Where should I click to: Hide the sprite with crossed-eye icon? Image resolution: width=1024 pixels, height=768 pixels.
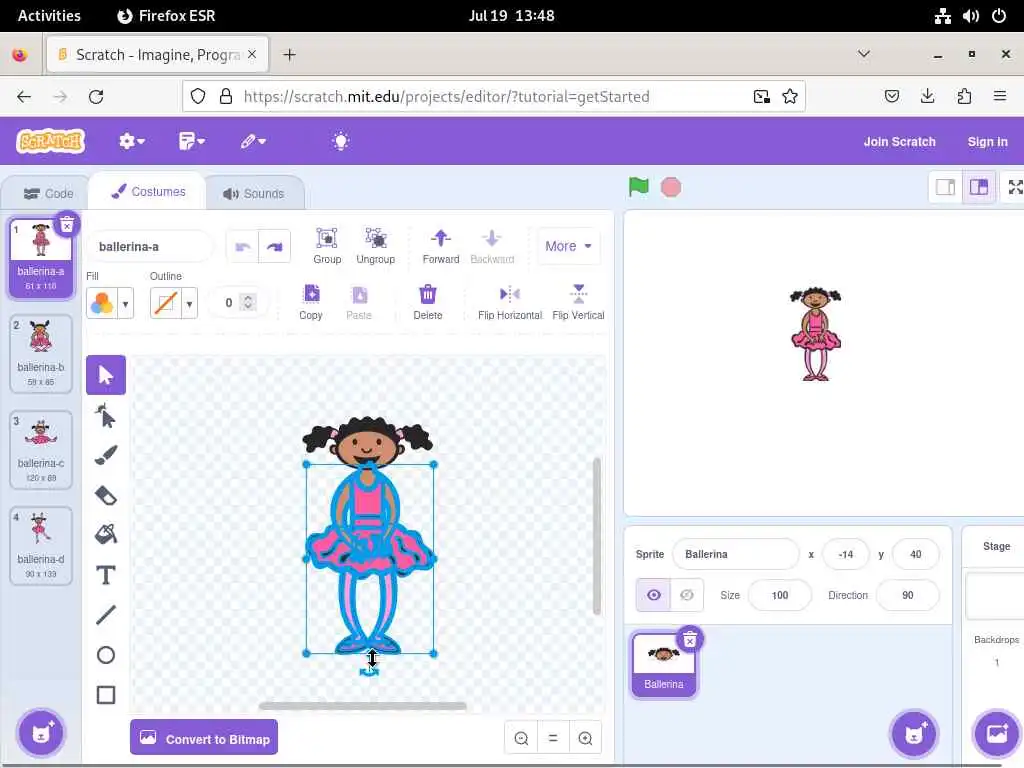(x=687, y=595)
